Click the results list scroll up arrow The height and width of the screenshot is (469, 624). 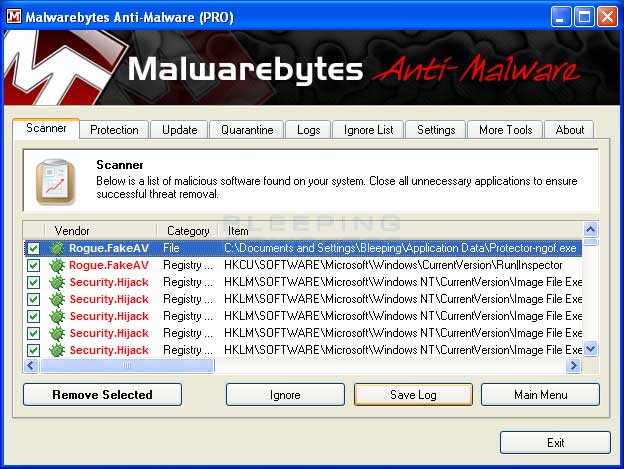[x=591, y=230]
